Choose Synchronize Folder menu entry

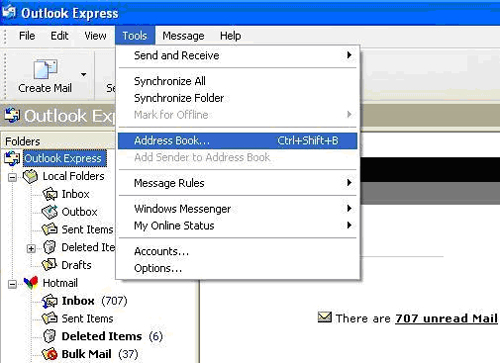click(x=238, y=98)
